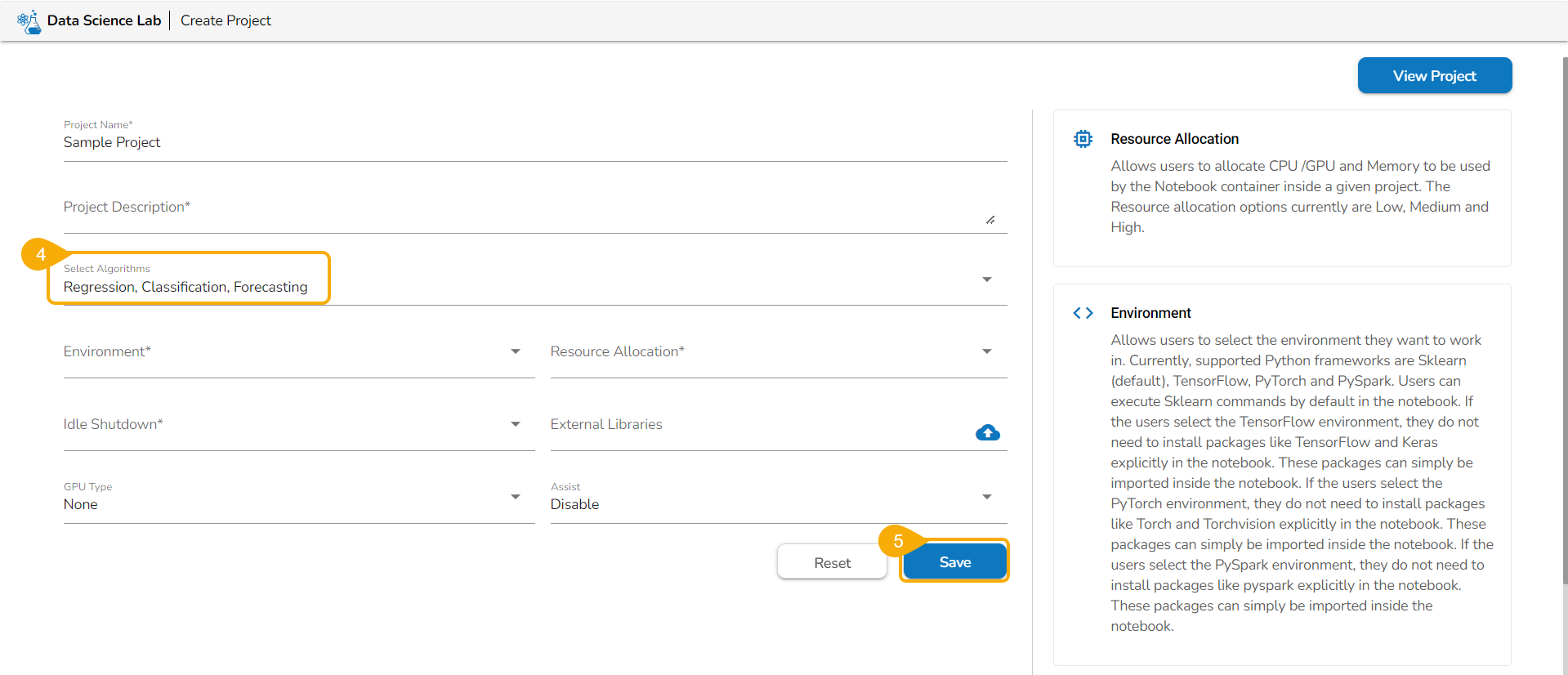Click the Project Name input field
This screenshot has height=675, width=1568.
534,143
